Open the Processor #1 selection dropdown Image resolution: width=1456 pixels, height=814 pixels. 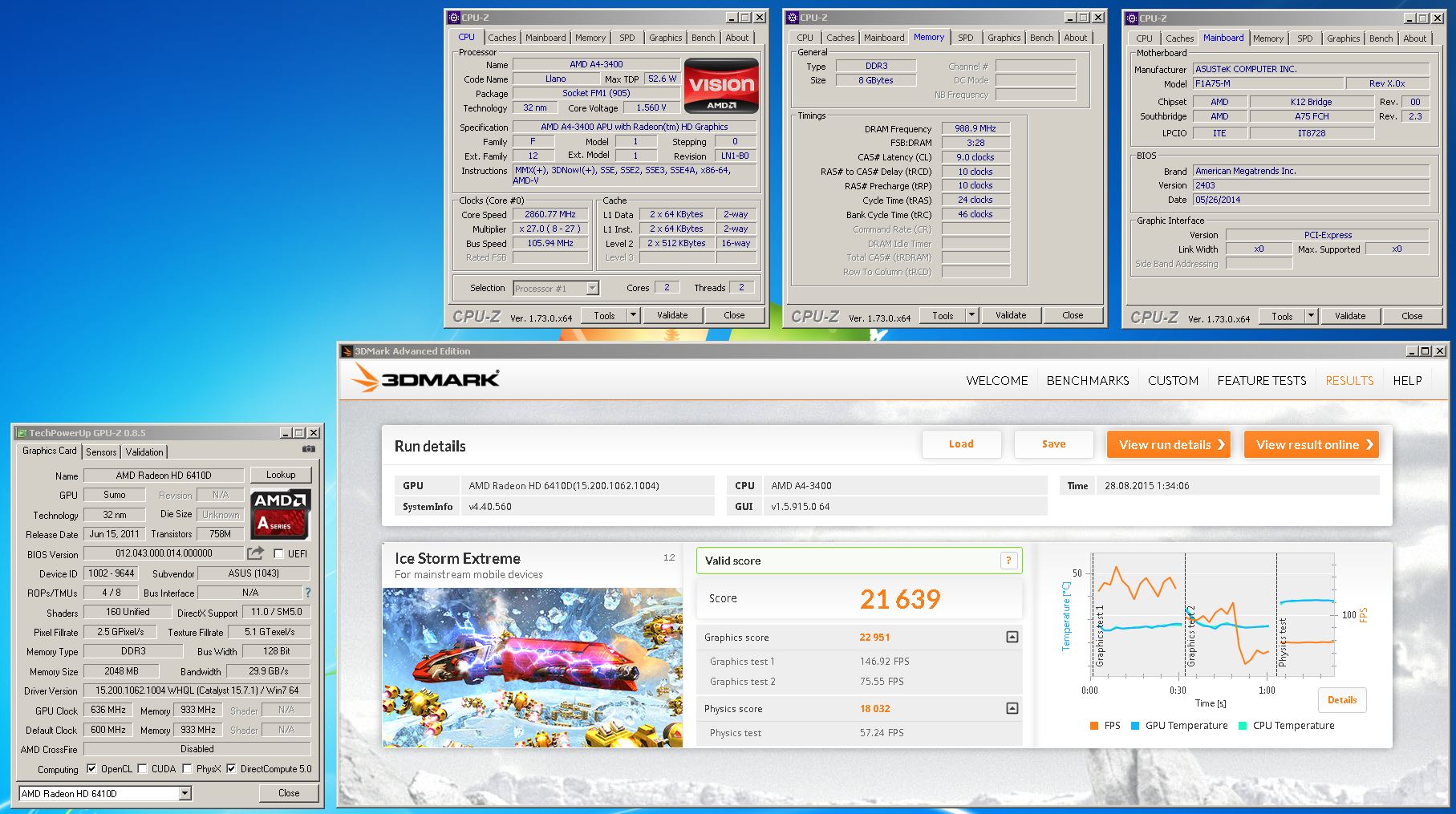[x=592, y=288]
